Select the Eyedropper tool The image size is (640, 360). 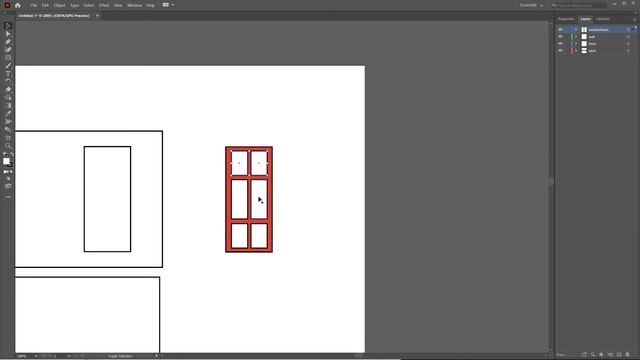click(8, 113)
